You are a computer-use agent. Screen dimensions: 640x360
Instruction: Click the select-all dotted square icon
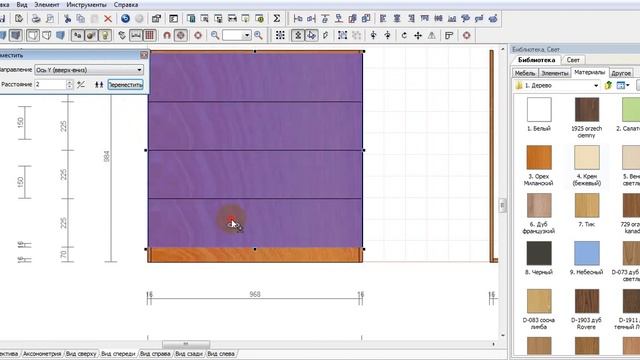click(x=280, y=36)
